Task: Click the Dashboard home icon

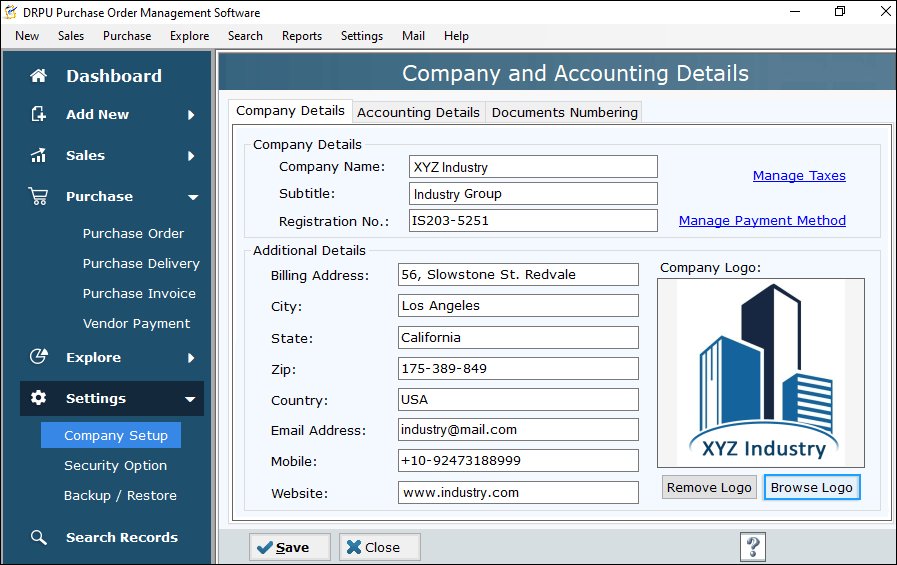Action: tap(38, 75)
